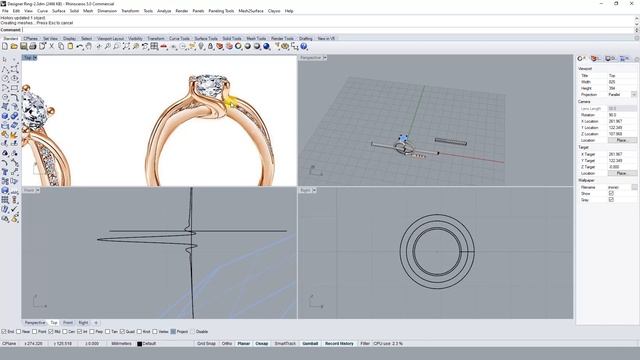Add a viewport tab with the plus button
The height and width of the screenshot is (360, 640).
point(96,322)
